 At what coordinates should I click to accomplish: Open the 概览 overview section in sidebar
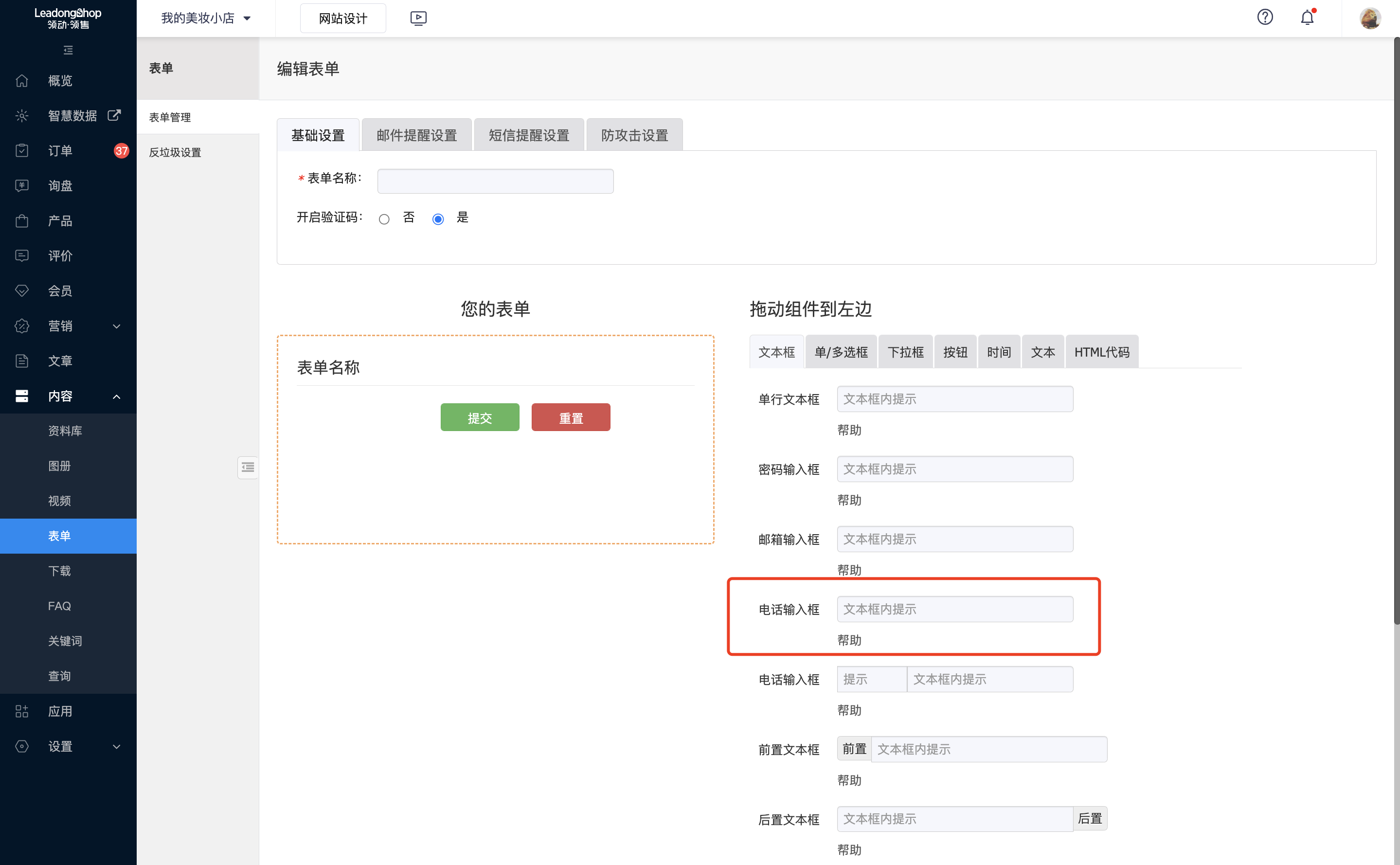(59, 80)
